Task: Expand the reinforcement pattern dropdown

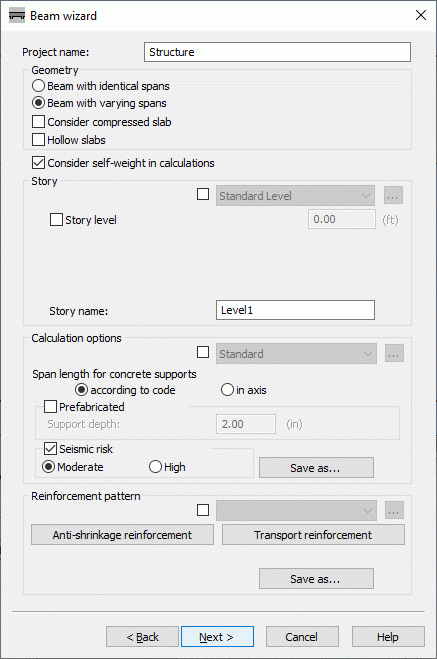Action: coord(296,511)
